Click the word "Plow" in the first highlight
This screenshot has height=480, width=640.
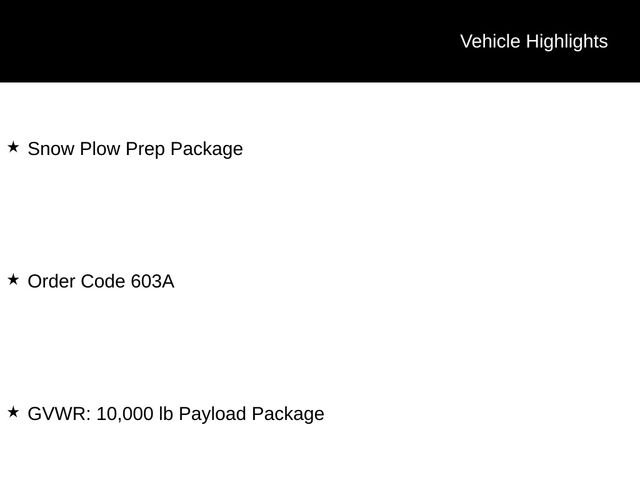[x=100, y=149]
